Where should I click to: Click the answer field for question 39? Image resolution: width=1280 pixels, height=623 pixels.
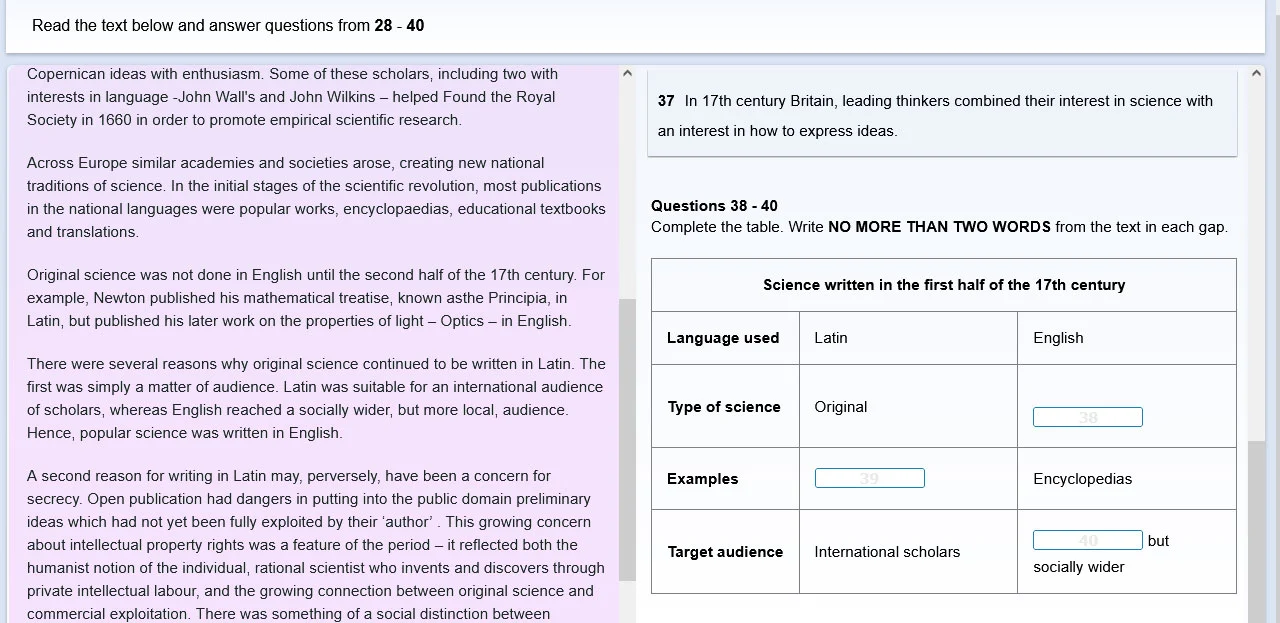(869, 478)
